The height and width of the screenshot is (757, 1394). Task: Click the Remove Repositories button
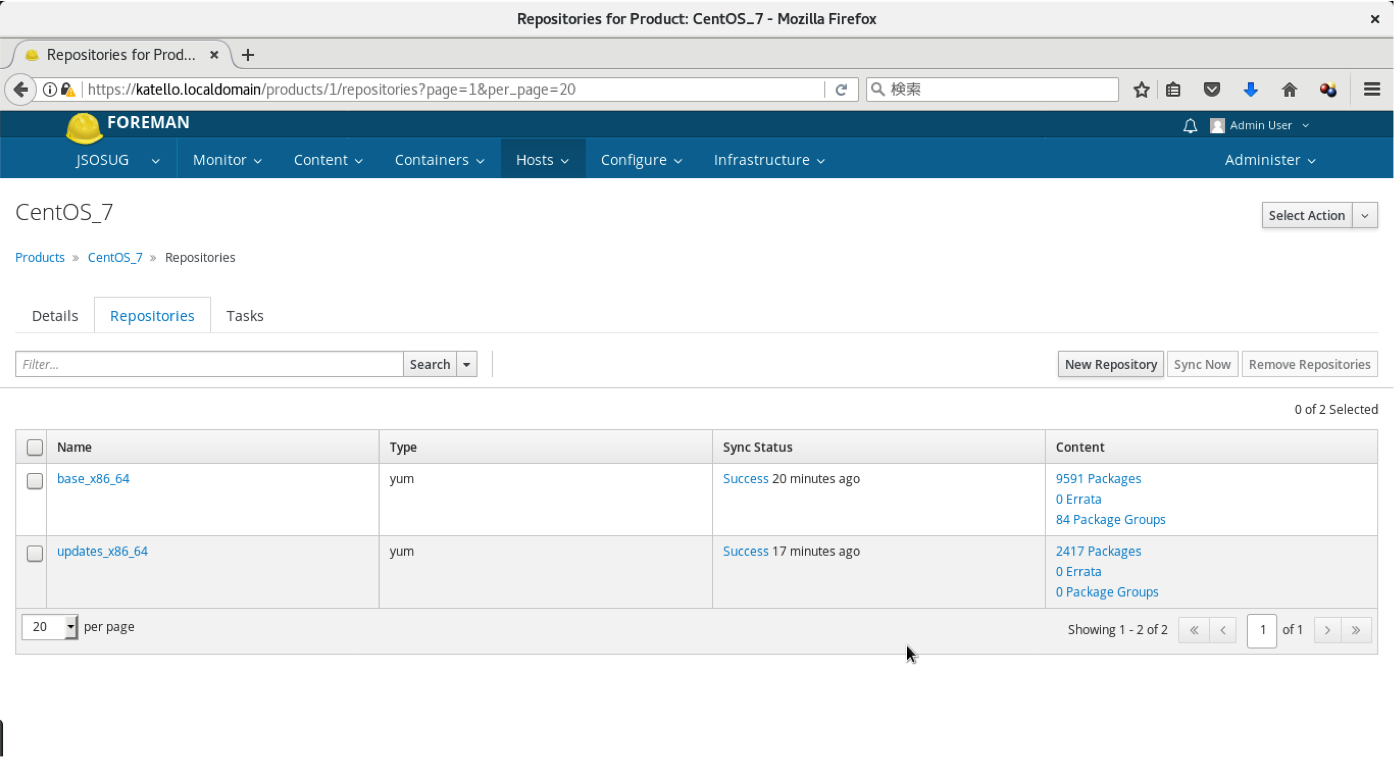coord(1310,364)
